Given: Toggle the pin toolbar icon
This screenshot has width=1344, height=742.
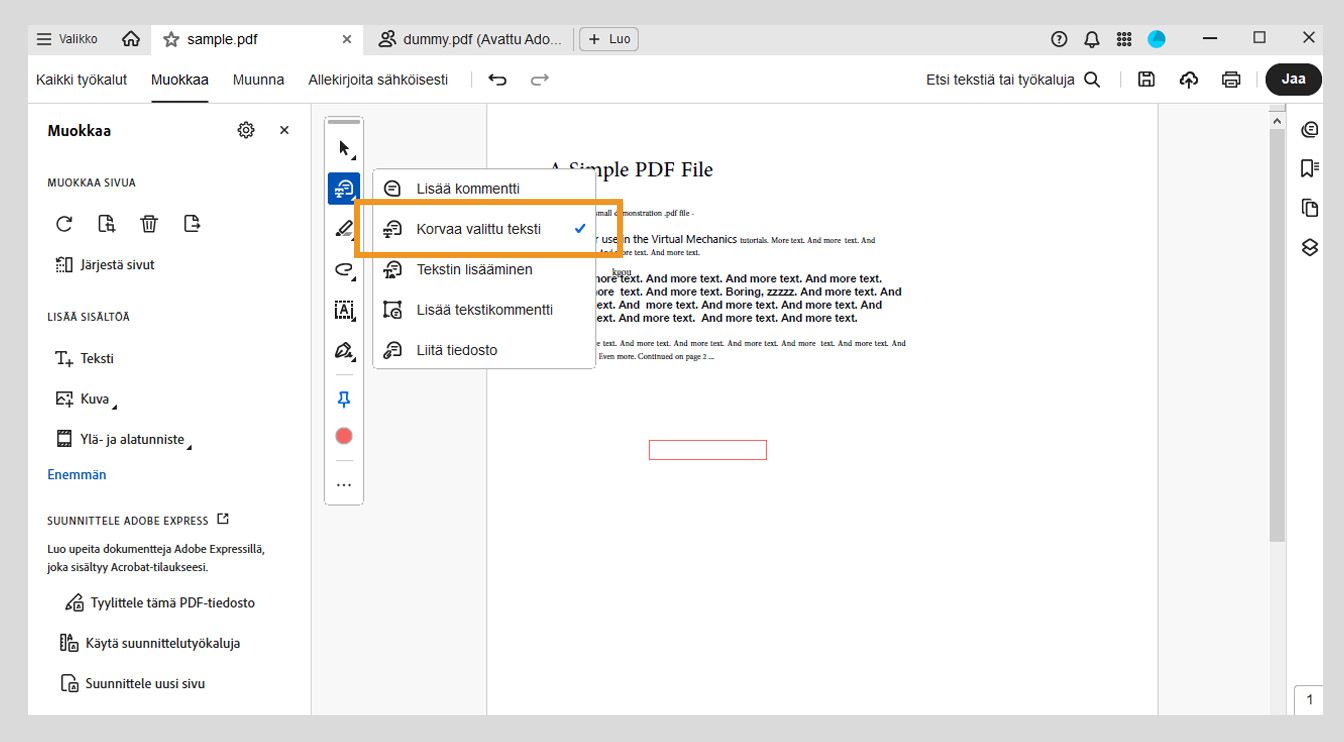Looking at the screenshot, I should (344, 400).
